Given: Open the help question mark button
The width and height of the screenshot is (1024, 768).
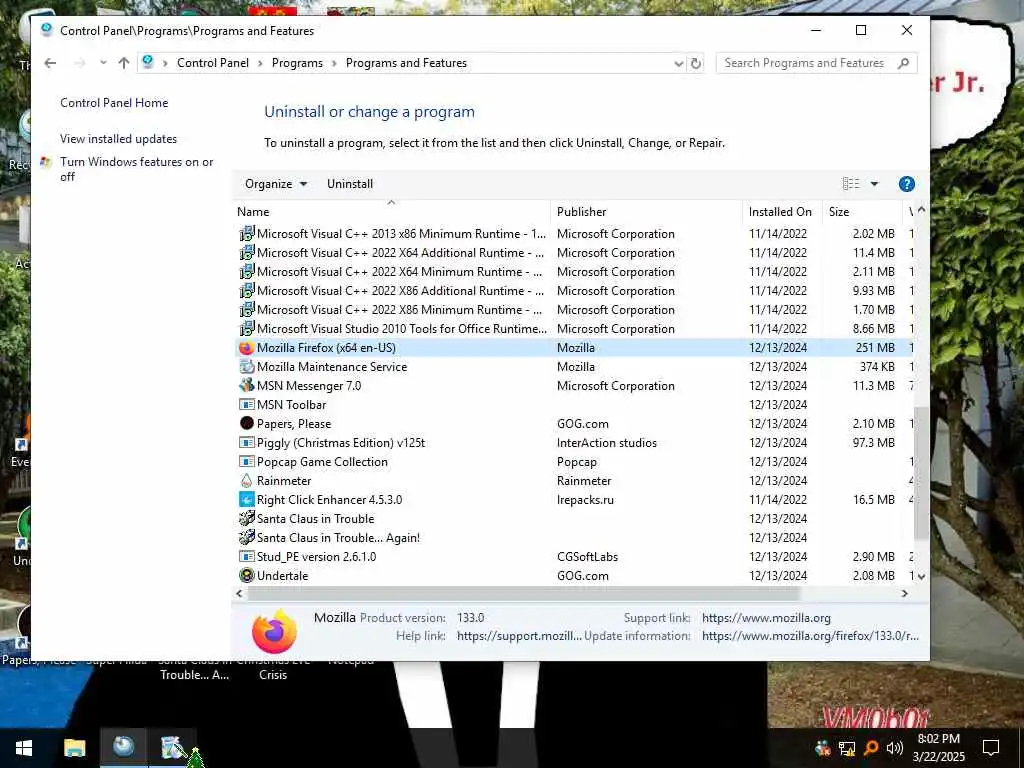Looking at the screenshot, I should (906, 184).
